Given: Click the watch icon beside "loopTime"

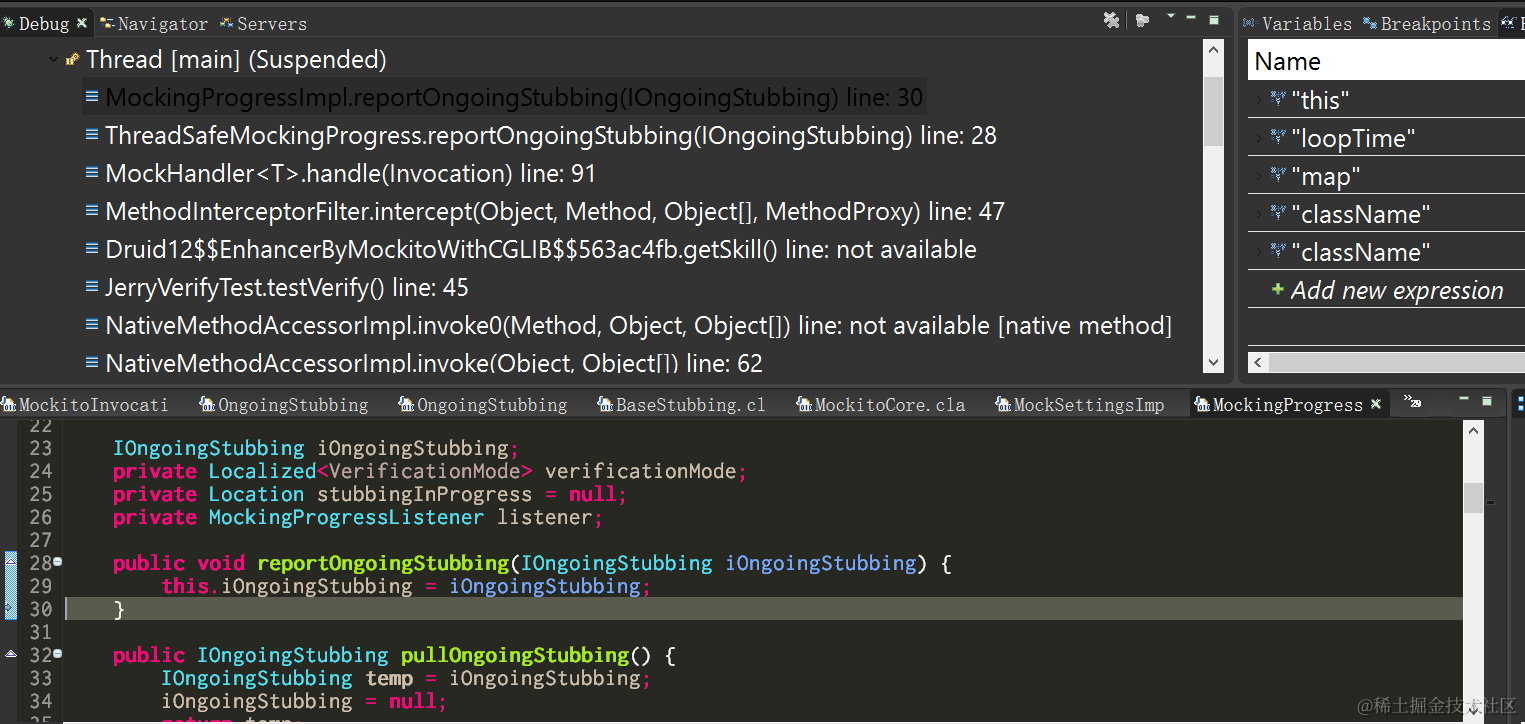Looking at the screenshot, I should 1278,137.
